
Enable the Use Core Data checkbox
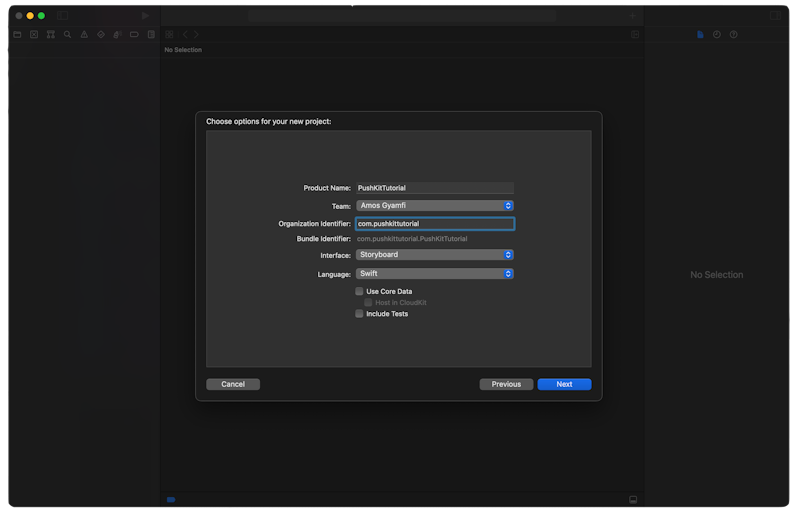360,292
